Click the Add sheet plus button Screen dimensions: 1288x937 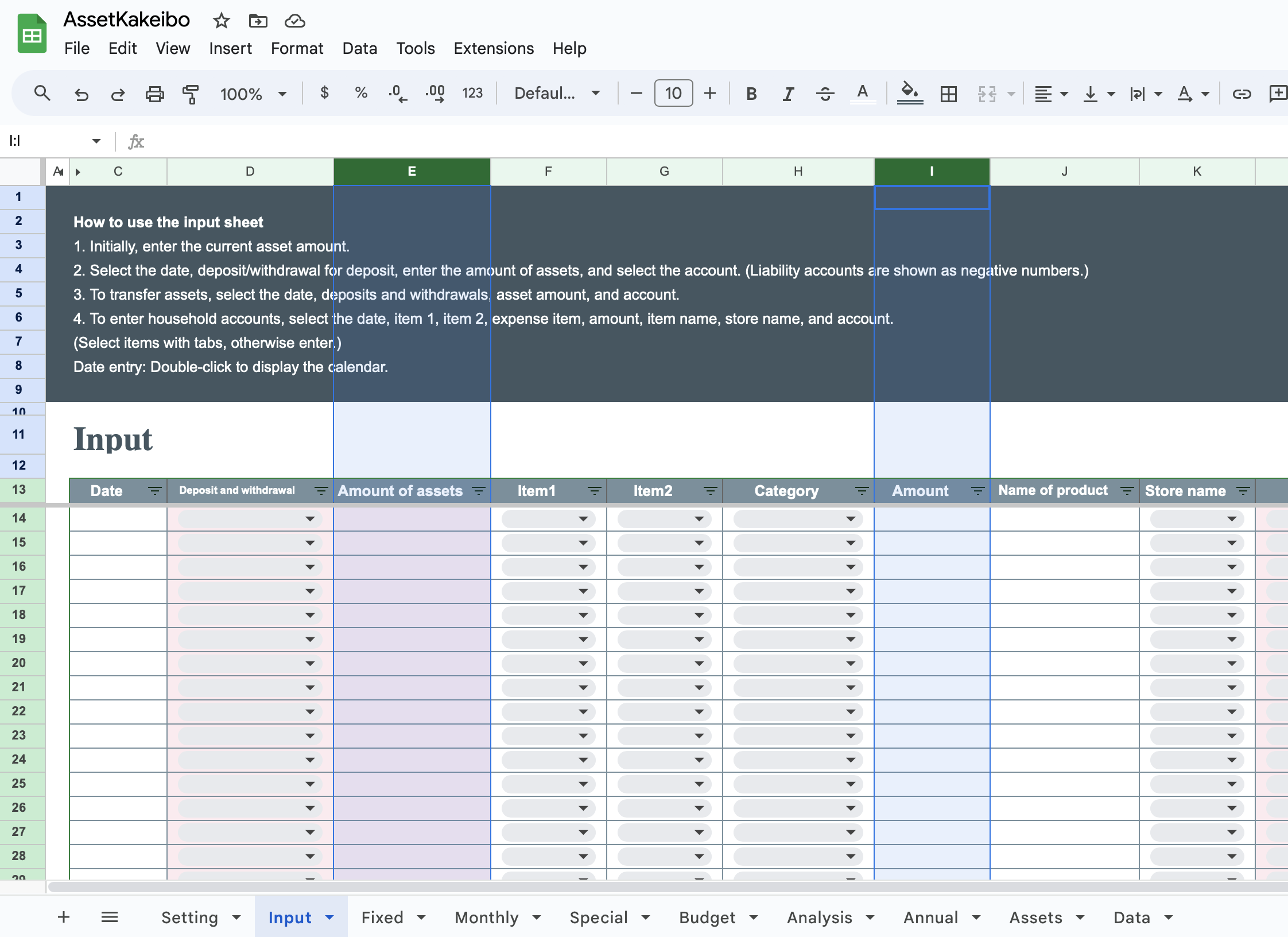(64, 917)
